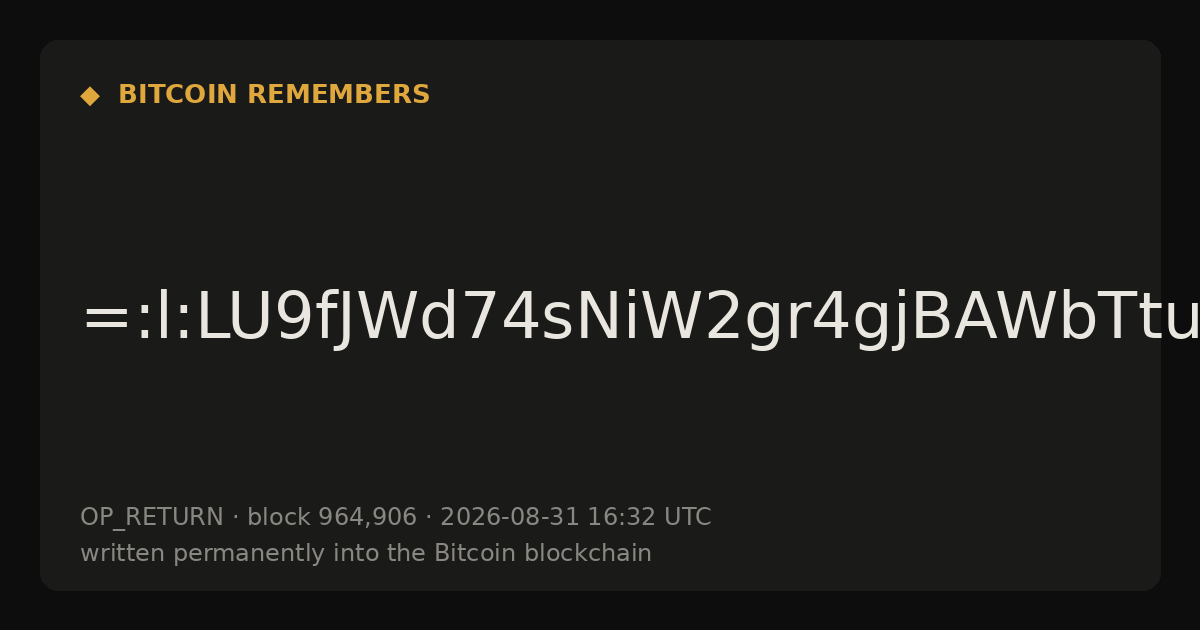This screenshot has height=630, width=1200.
Task: Click the 'written permanently' caption line
Action: tap(366, 553)
